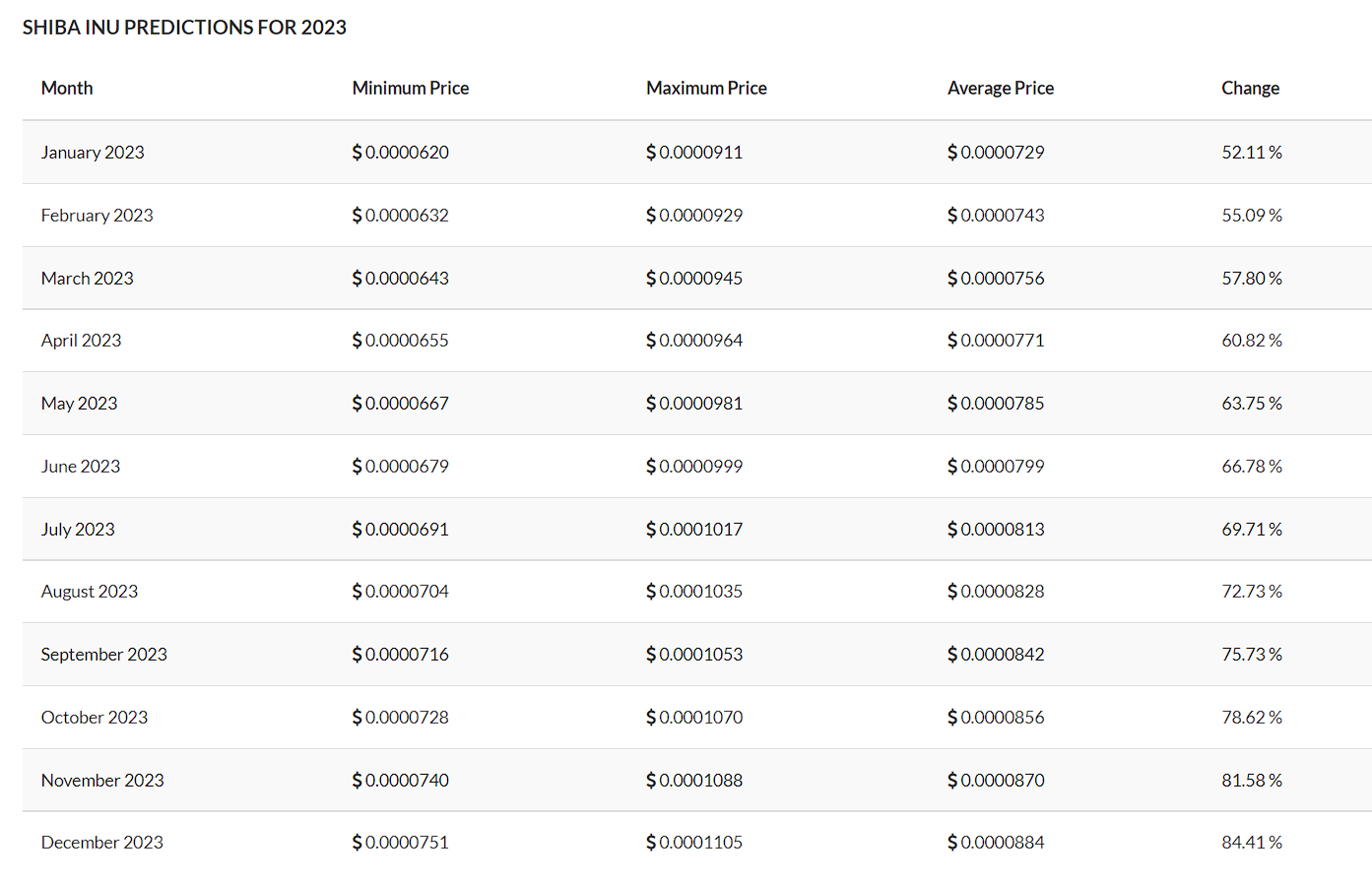
Task: Select the July 2023 row label
Action: 78,529
